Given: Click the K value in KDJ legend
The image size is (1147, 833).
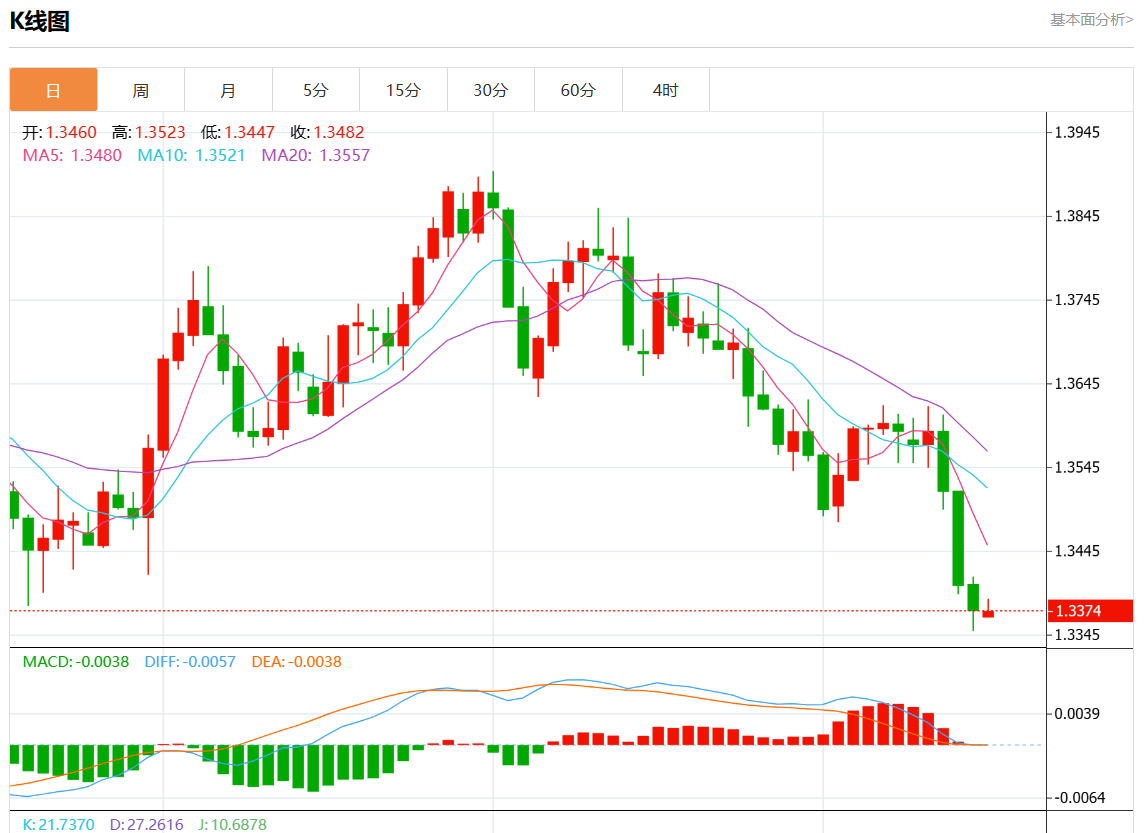Looking at the screenshot, I should (x=58, y=824).
